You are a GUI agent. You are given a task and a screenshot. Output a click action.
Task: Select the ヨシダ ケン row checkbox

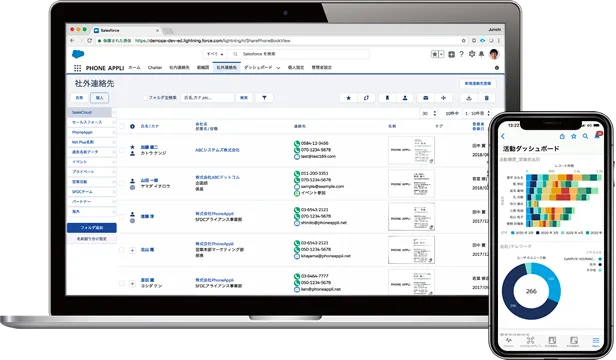tap(122, 283)
